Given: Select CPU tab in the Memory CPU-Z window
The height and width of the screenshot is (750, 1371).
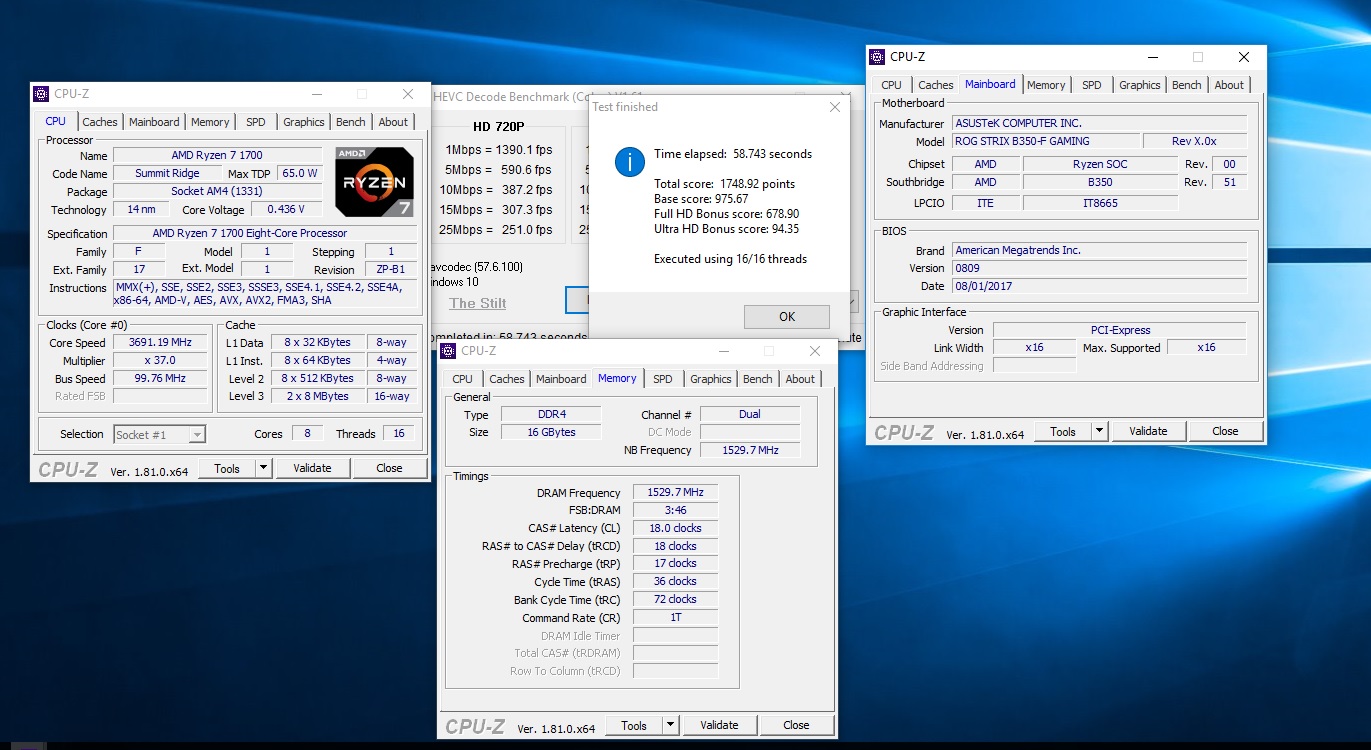Looking at the screenshot, I should click(462, 379).
